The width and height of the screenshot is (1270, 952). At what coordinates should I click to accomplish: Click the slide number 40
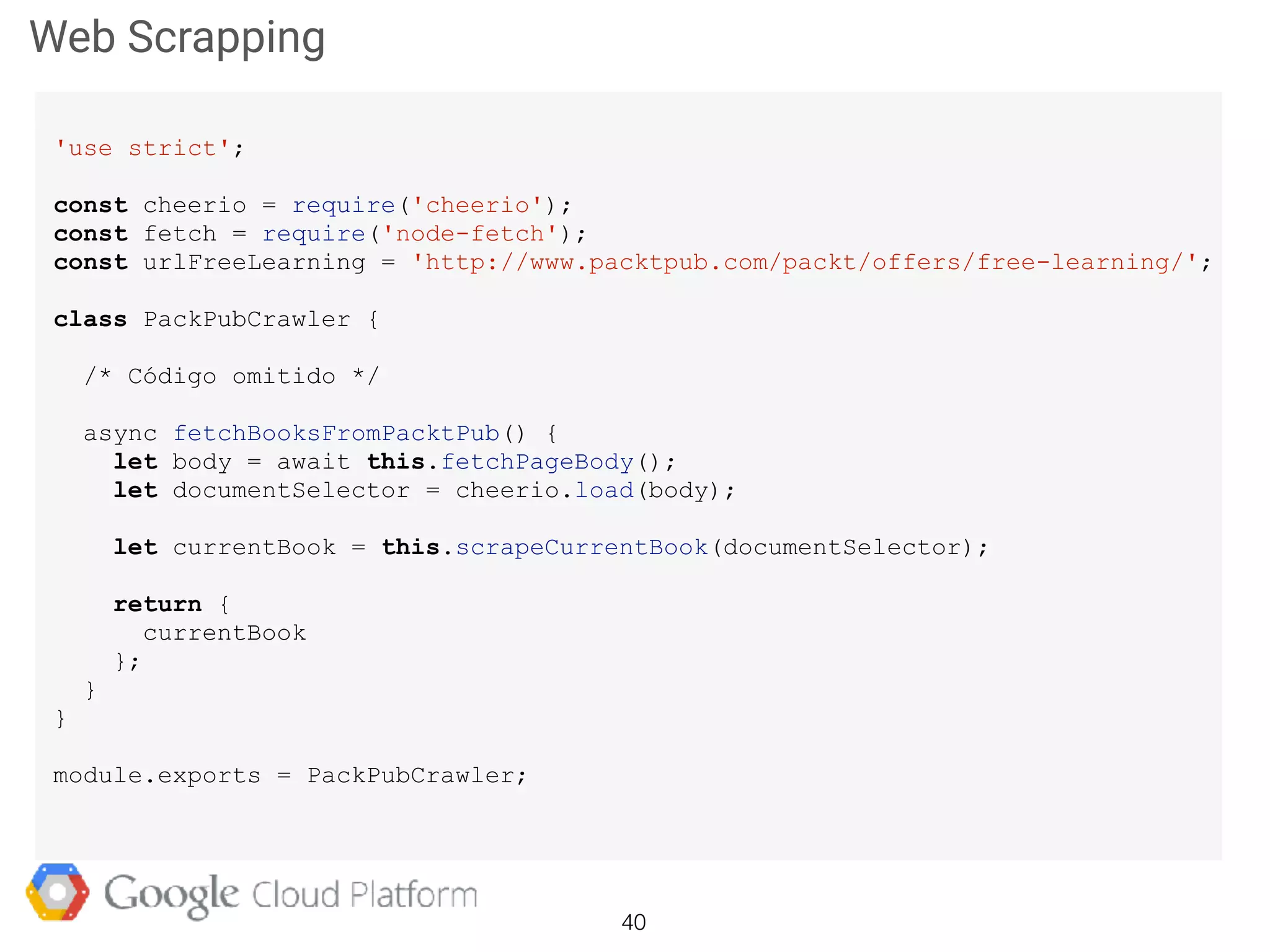(634, 922)
